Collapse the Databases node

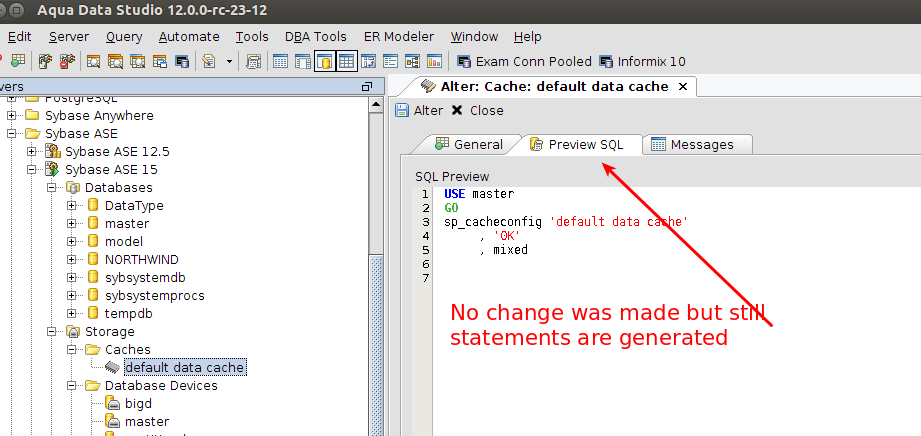point(51,187)
